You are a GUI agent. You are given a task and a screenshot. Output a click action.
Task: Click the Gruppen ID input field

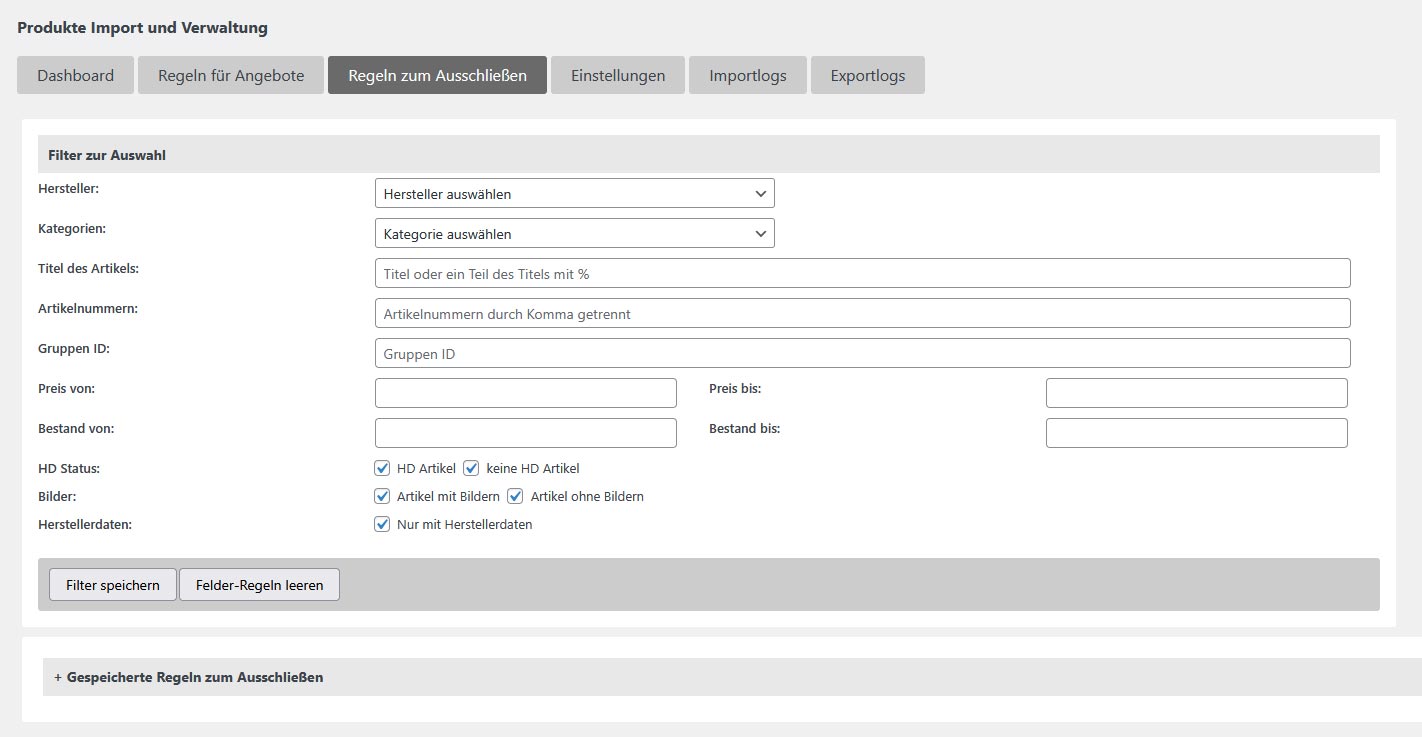click(862, 353)
